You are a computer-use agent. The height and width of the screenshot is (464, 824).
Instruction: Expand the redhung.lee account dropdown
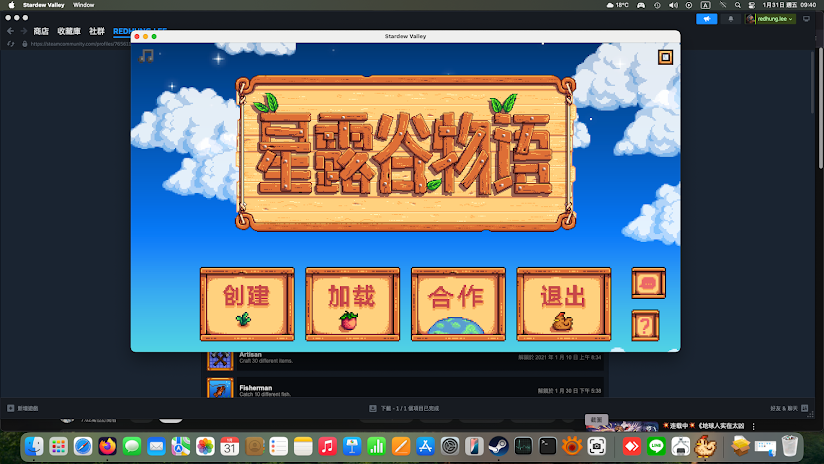[x=770, y=19]
